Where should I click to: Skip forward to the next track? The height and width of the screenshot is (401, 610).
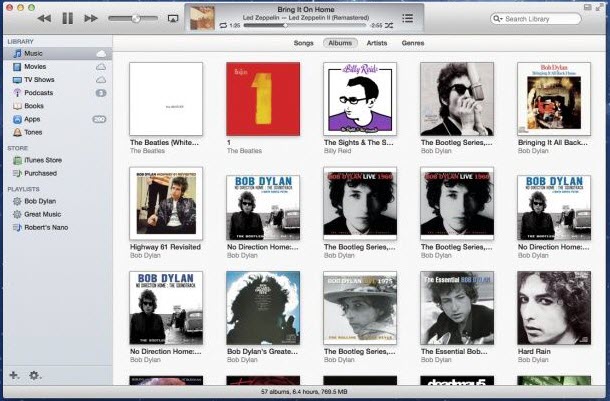click(x=91, y=18)
